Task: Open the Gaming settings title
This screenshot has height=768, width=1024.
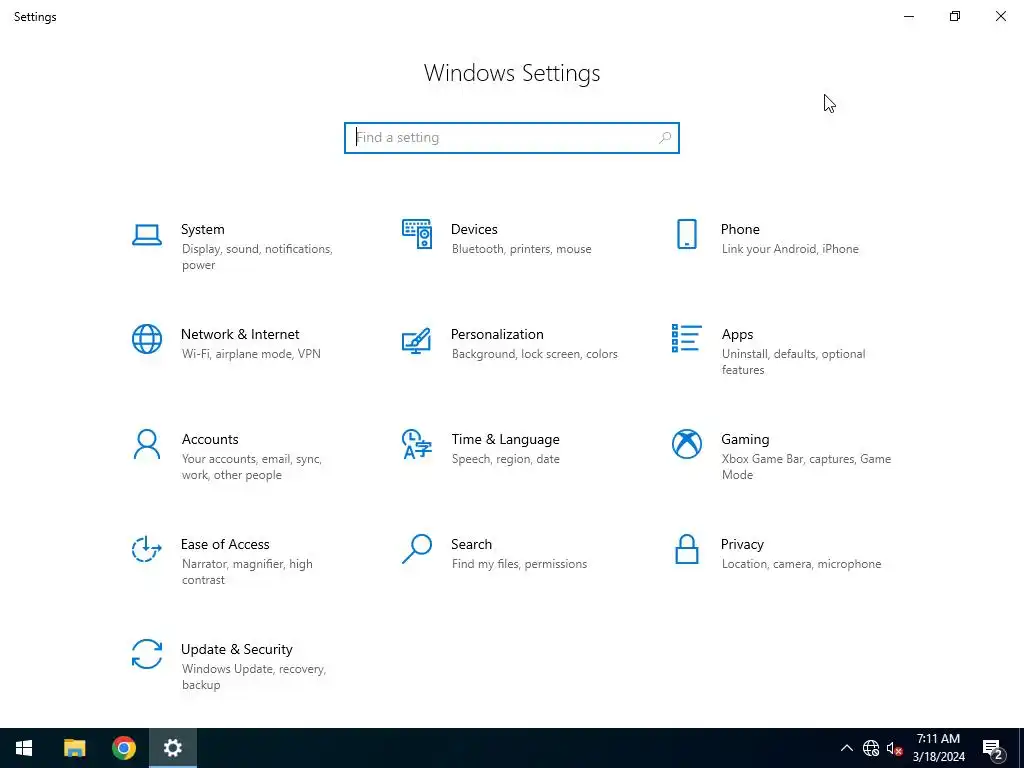Action: click(745, 440)
